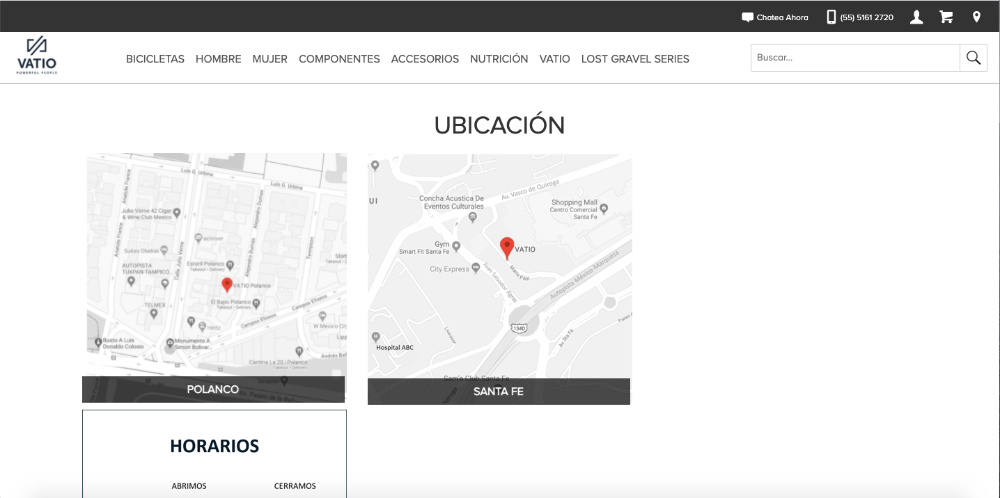
Task: Open the HOMBRE menu
Action: tap(218, 59)
